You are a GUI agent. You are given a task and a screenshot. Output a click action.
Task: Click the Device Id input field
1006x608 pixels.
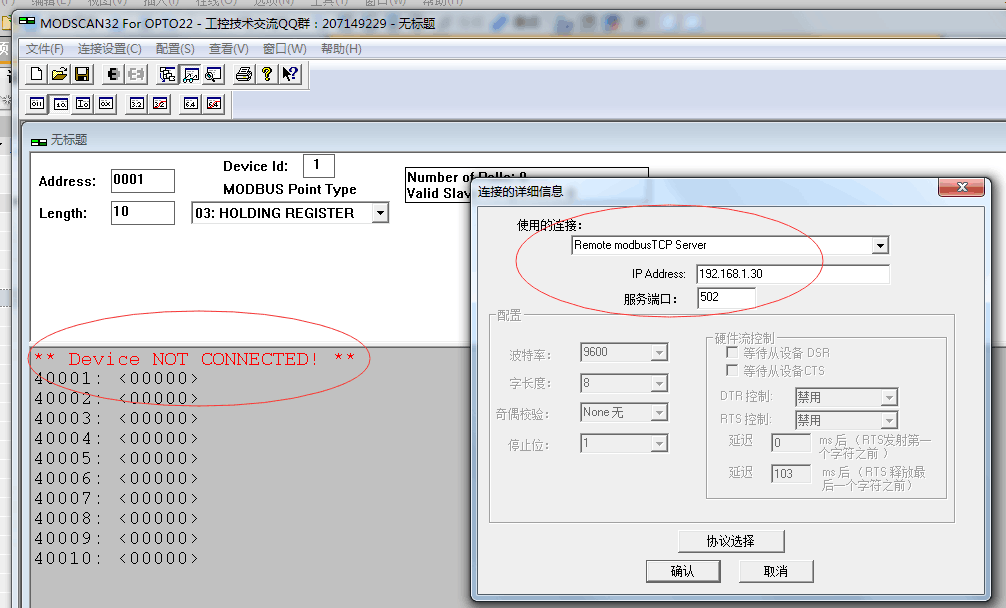pos(319,165)
